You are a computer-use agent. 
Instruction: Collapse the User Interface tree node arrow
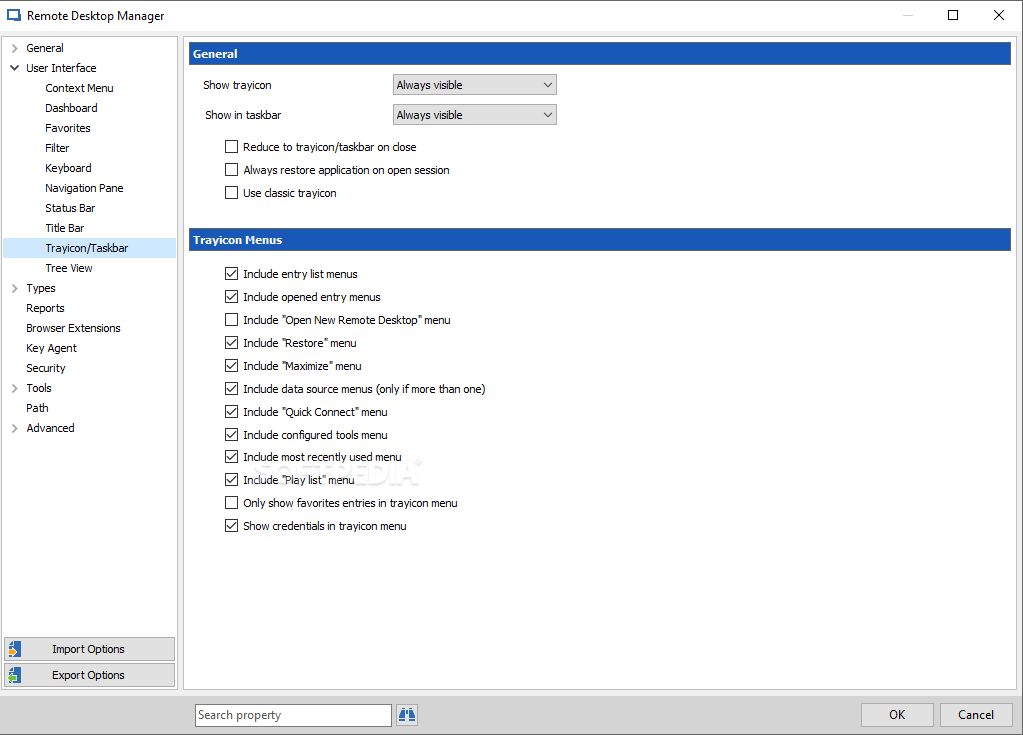pos(14,68)
